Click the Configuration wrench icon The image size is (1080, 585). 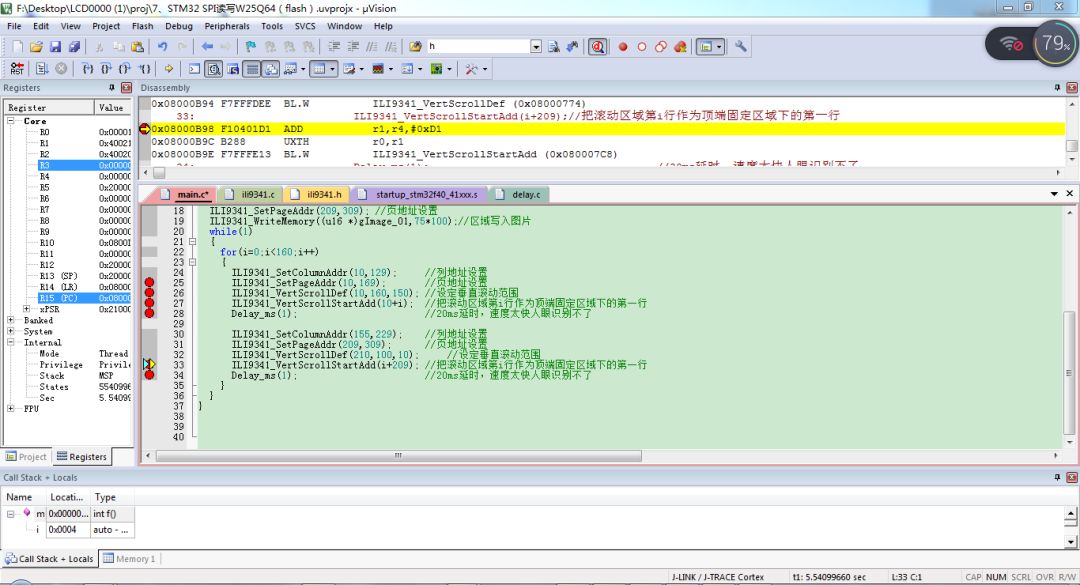[741, 46]
